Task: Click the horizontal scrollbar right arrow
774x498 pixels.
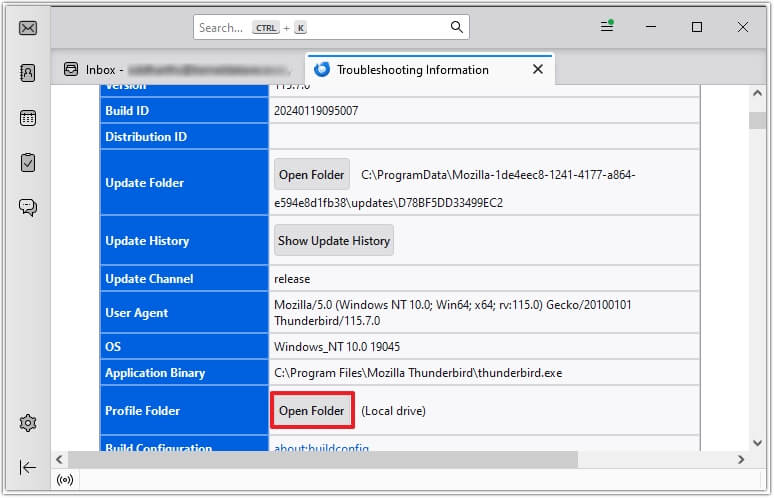Action: click(741, 460)
